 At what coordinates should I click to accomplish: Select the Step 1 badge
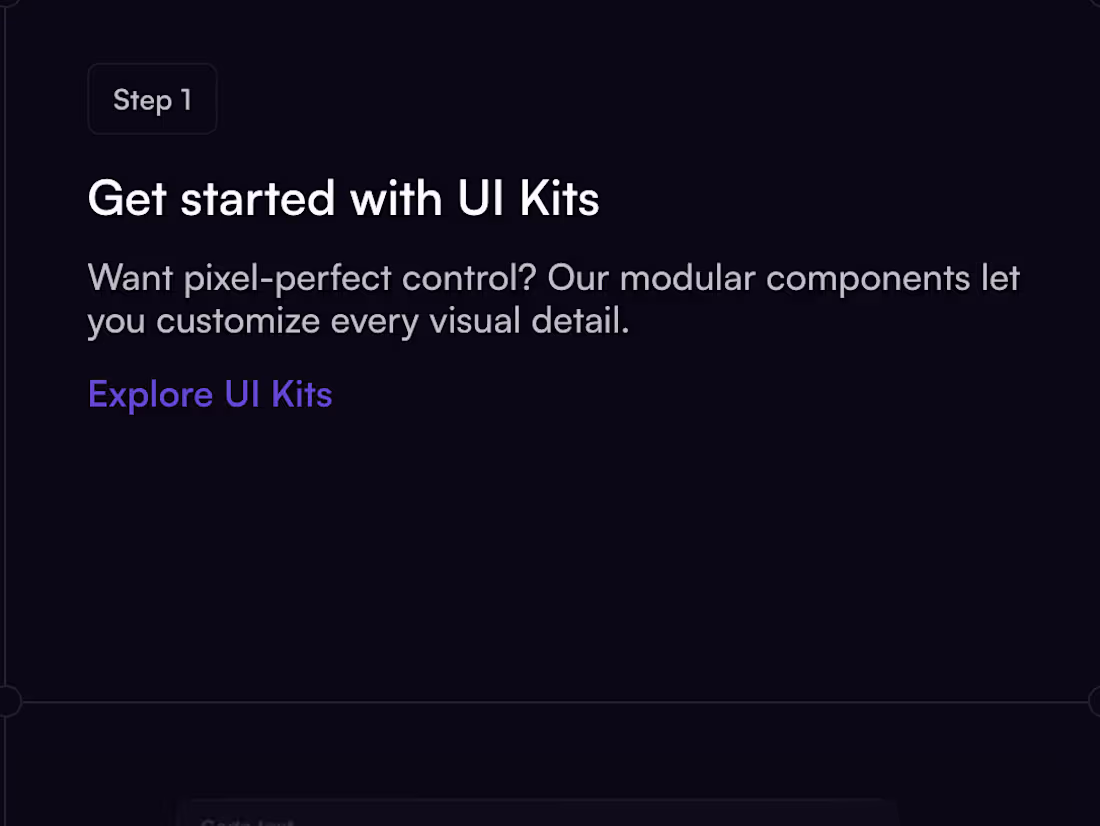152,99
